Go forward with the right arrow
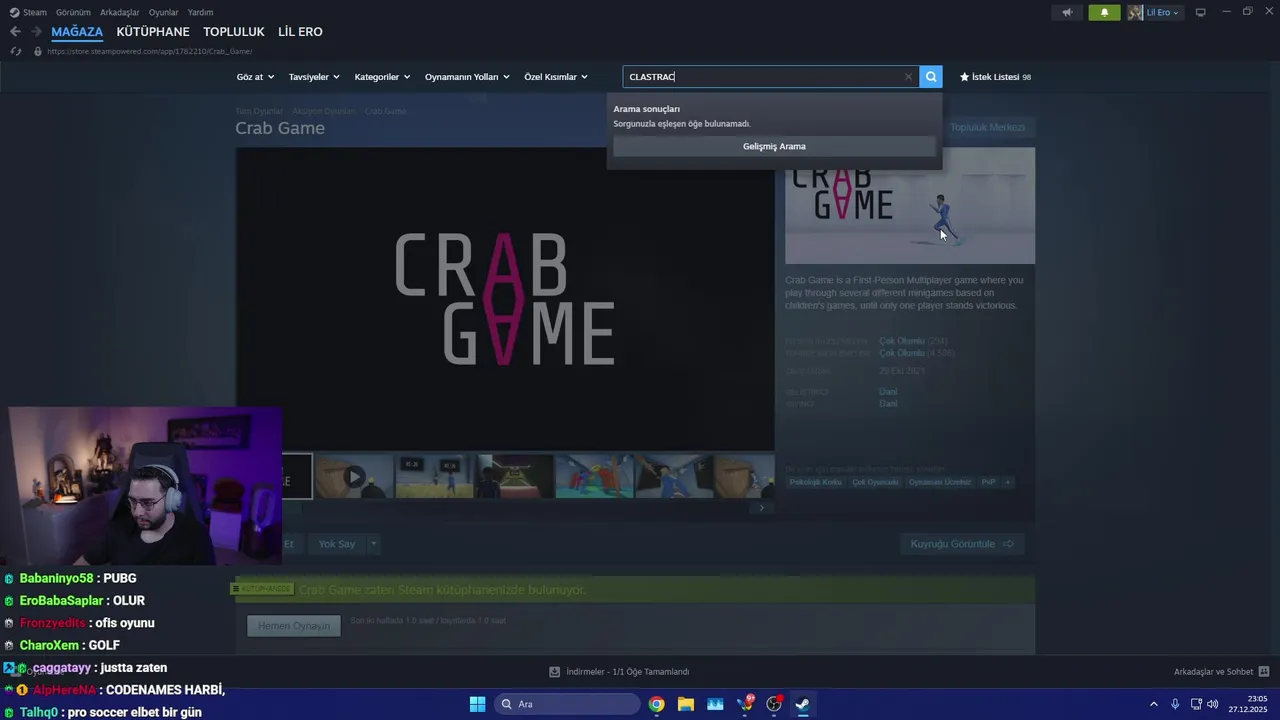This screenshot has height=720, width=1280. (36, 32)
